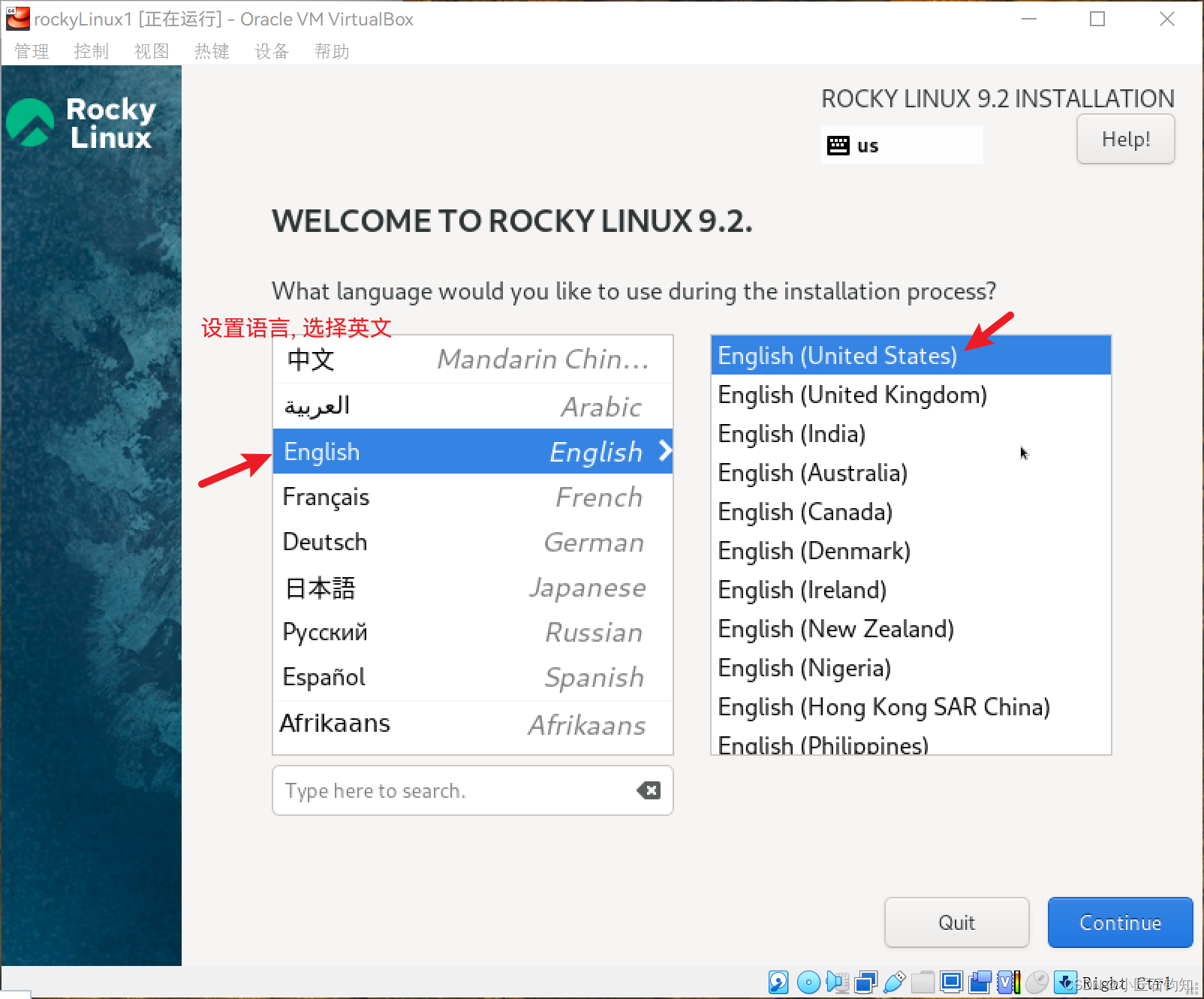Select 日本語 Japanese language row
This screenshot has width=1204, height=999.
click(473, 587)
